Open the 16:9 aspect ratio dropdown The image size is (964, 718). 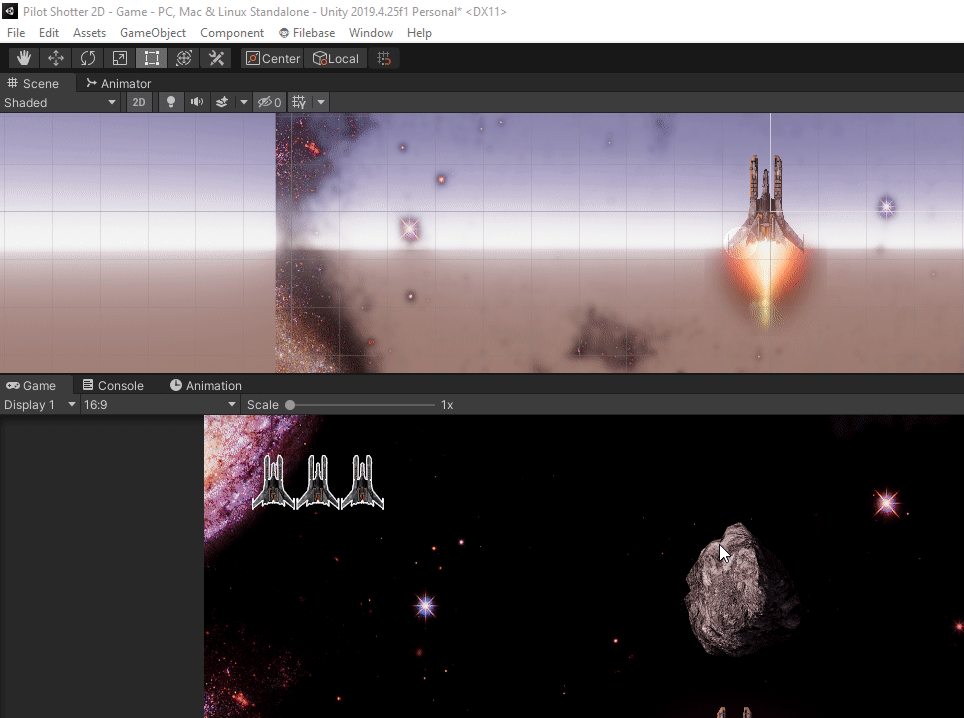tap(160, 404)
